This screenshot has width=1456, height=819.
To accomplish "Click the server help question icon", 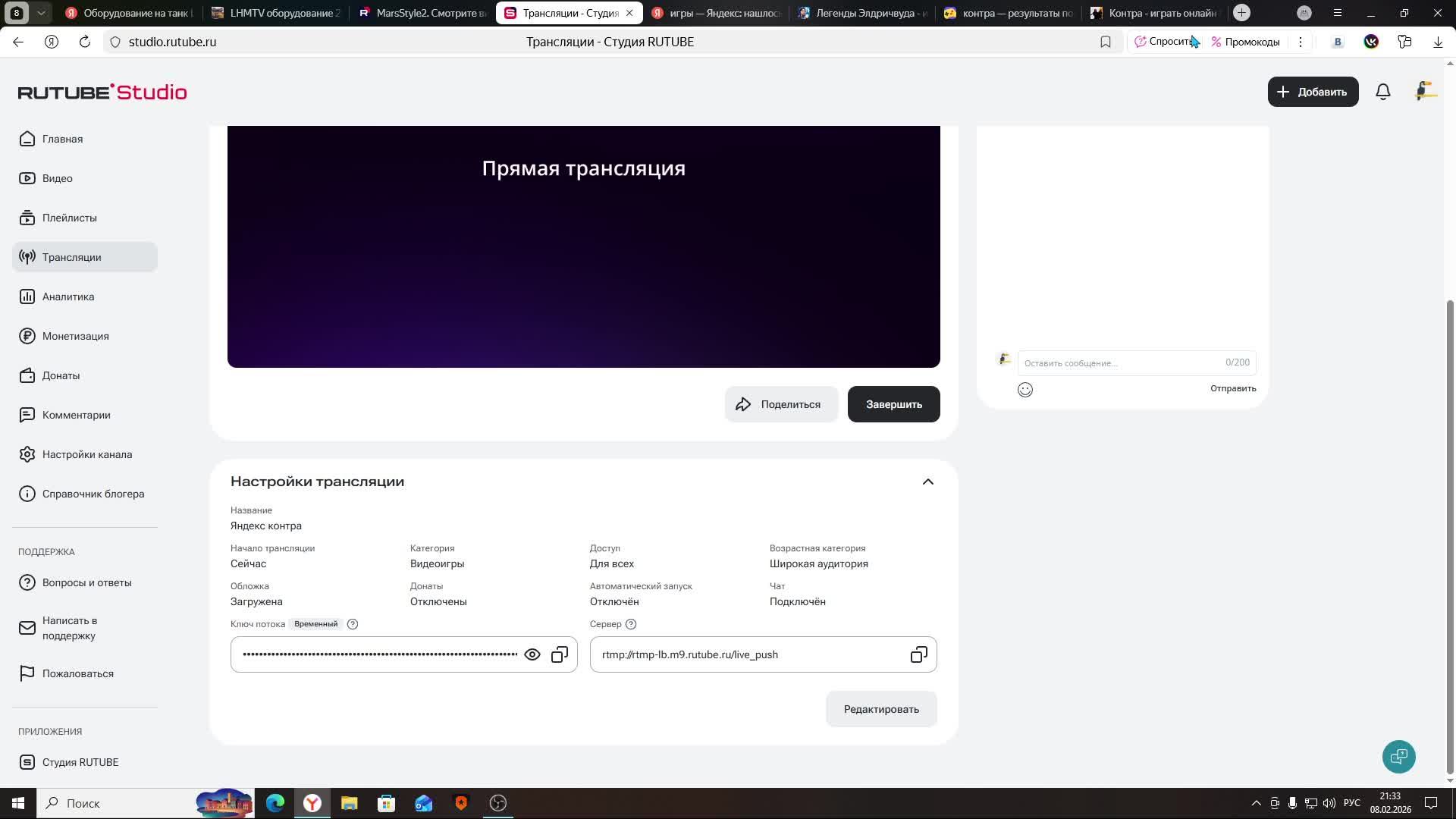I will (631, 624).
